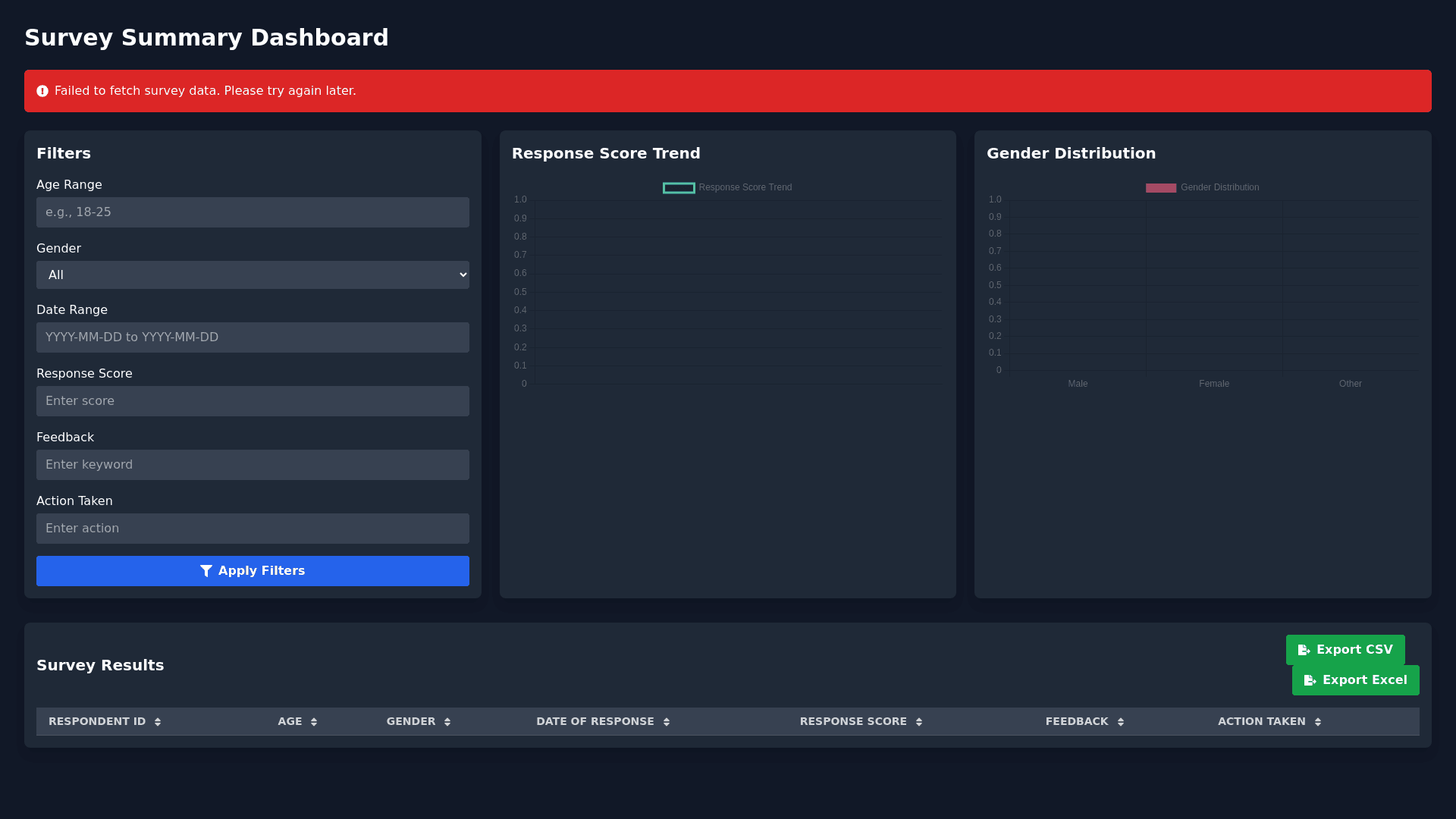Viewport: 1456px width, 819px height.
Task: Click the Feedback column sort icon
Action: (1121, 722)
